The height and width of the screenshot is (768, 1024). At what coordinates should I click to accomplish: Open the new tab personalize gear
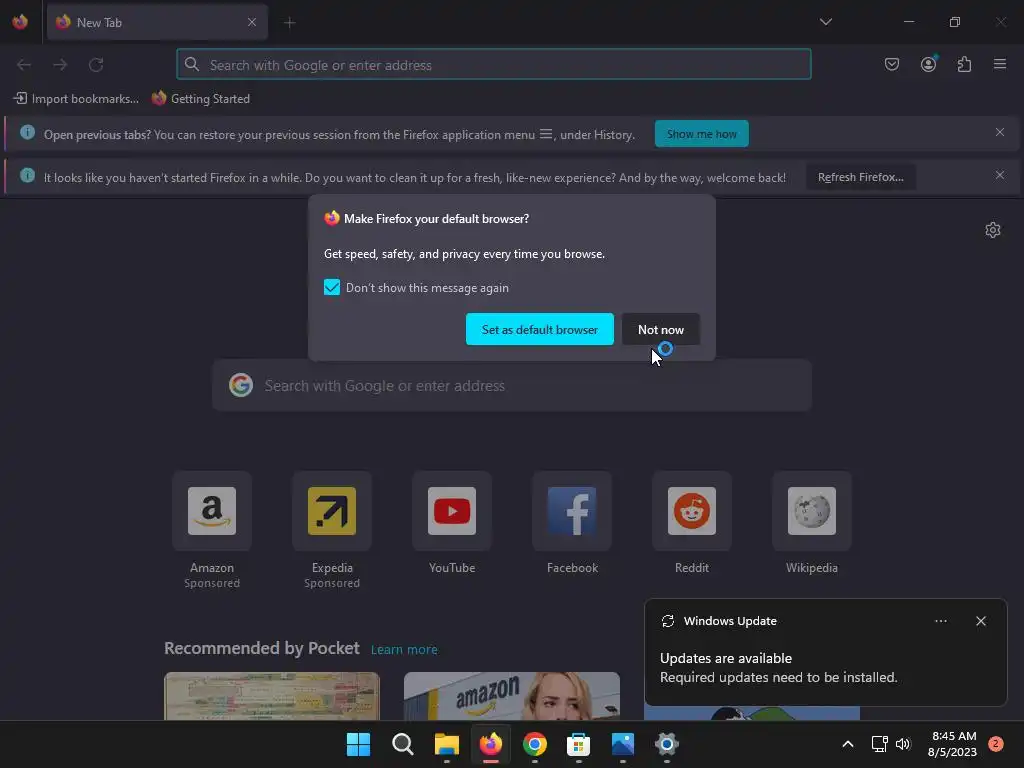tap(993, 230)
